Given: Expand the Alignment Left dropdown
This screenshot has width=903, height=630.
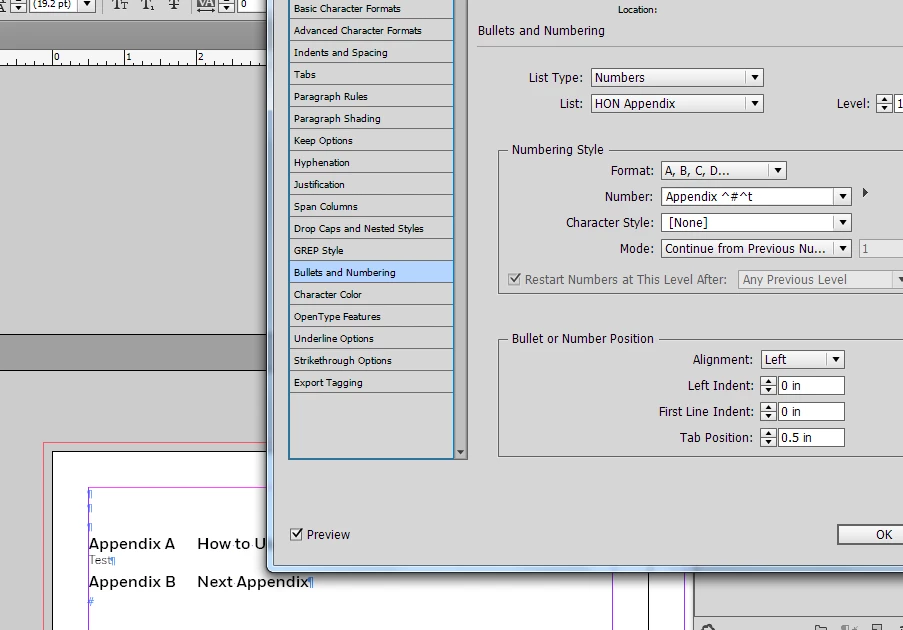Looking at the screenshot, I should pos(803,359).
